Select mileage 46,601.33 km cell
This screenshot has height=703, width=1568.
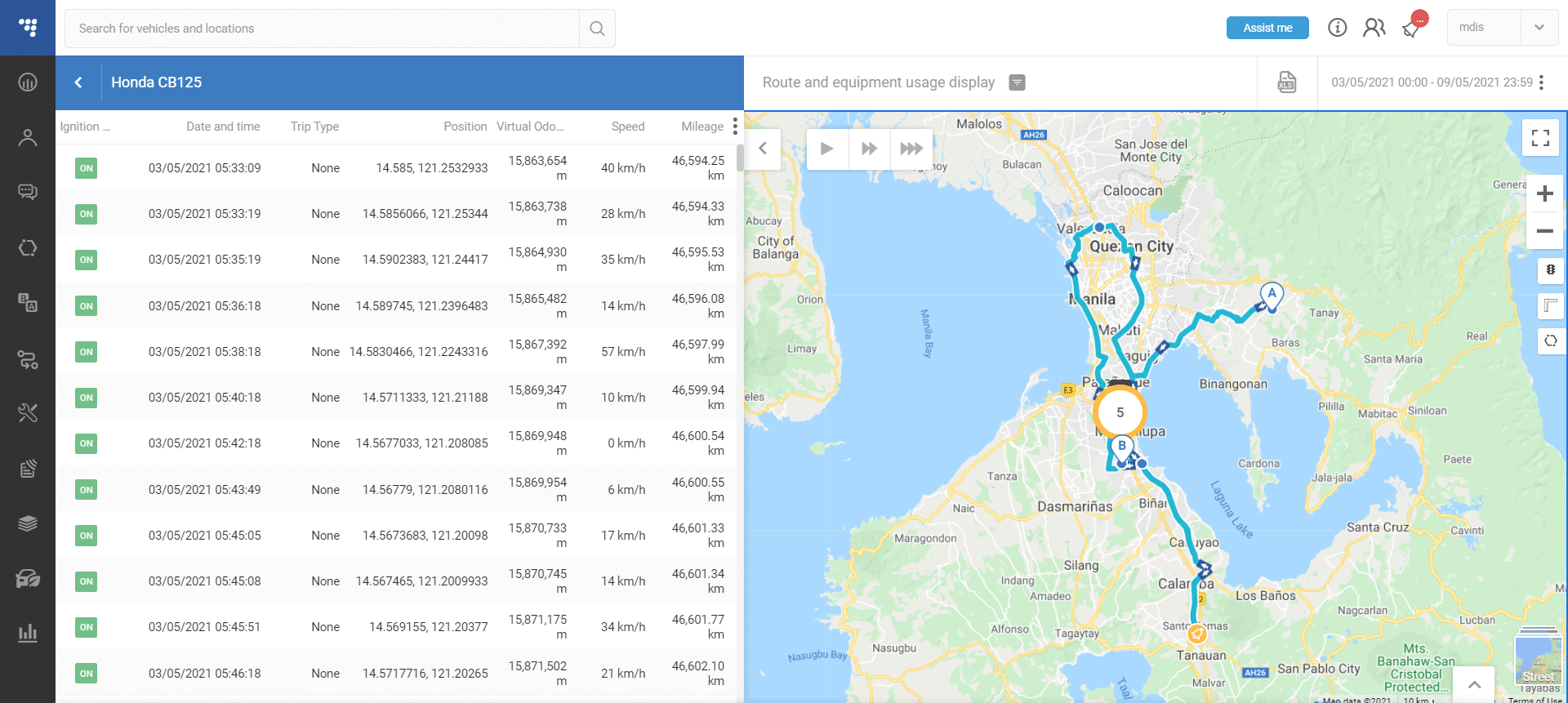(698, 536)
